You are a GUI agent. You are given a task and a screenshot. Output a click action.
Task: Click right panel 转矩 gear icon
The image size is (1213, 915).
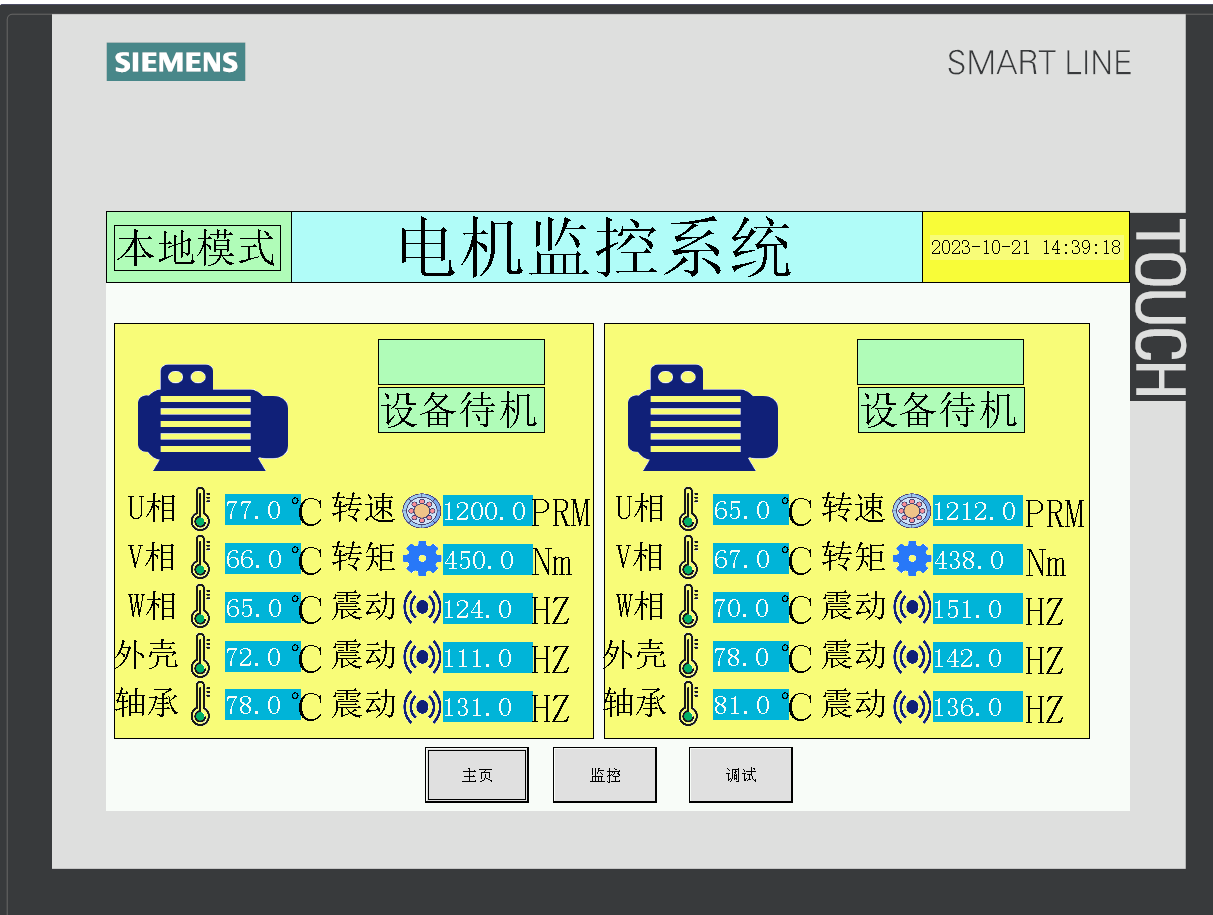(x=911, y=559)
